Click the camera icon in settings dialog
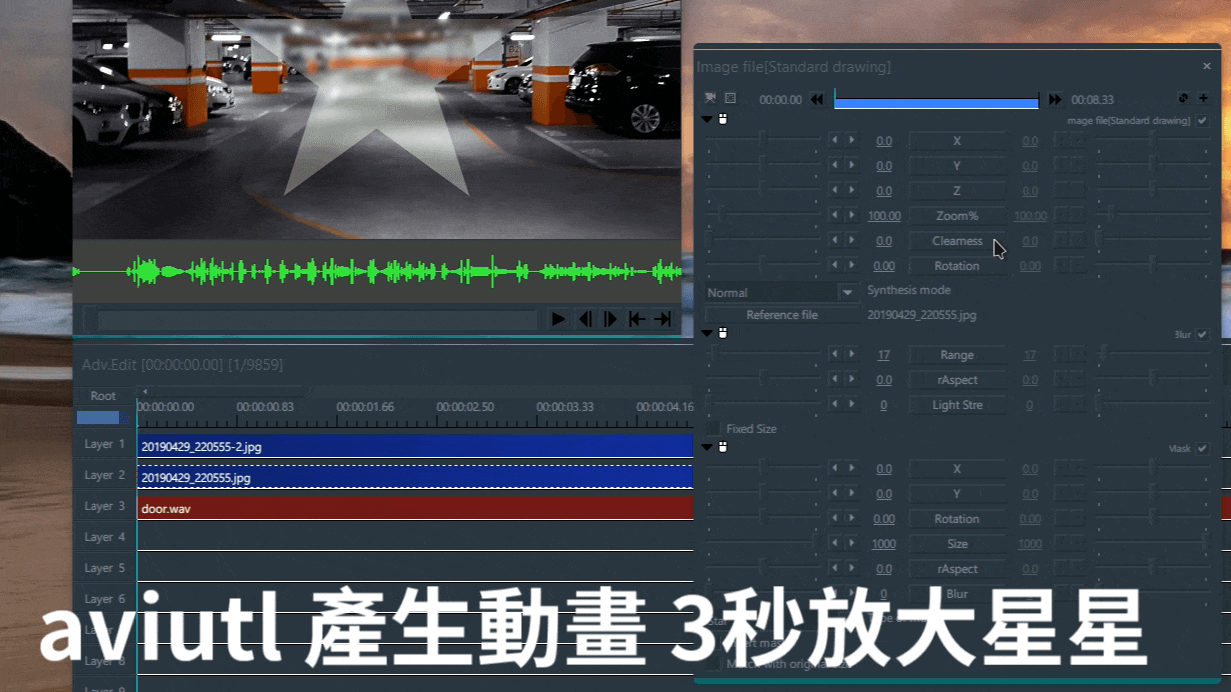 [710, 99]
